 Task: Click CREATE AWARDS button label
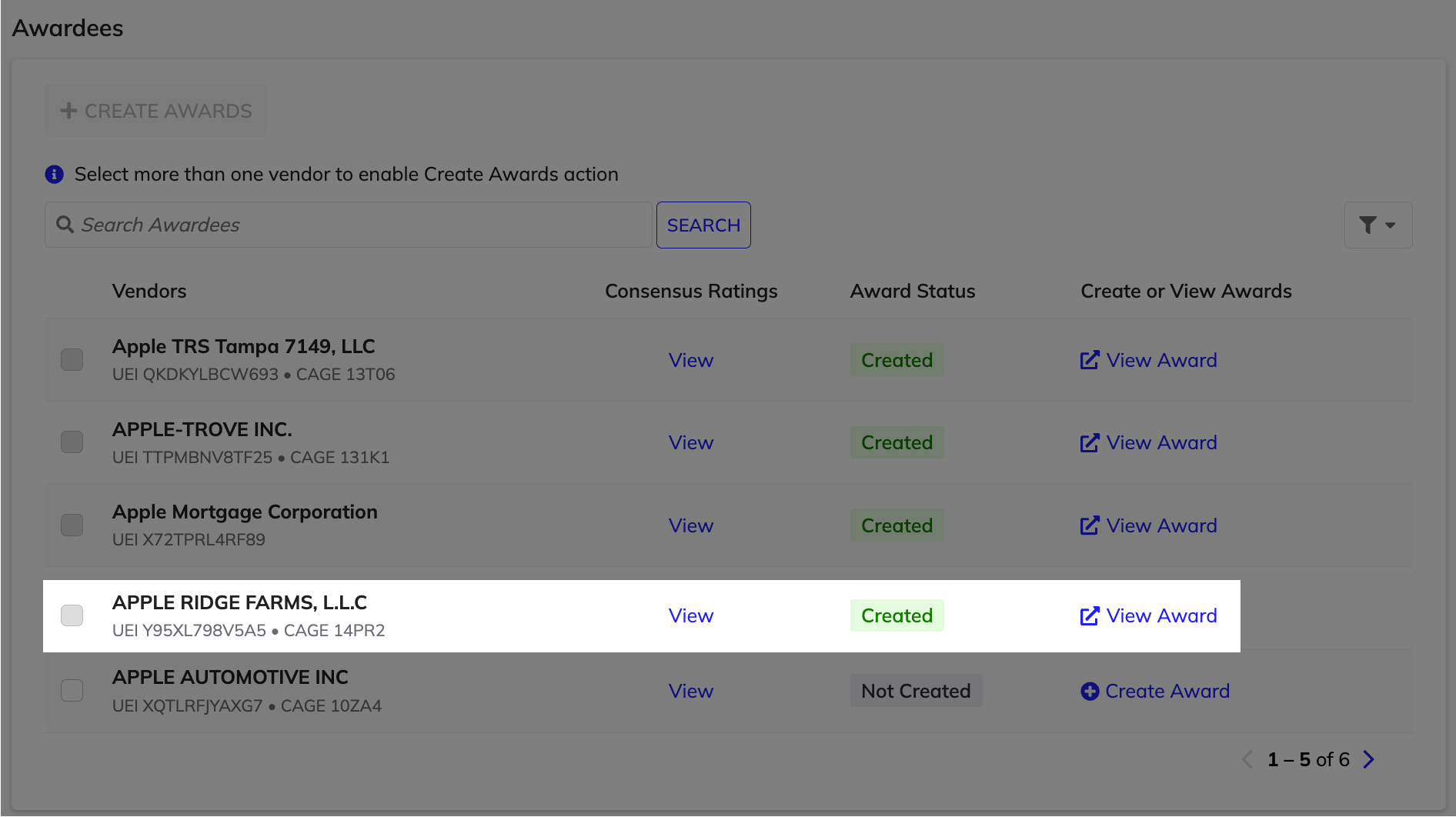pos(168,111)
